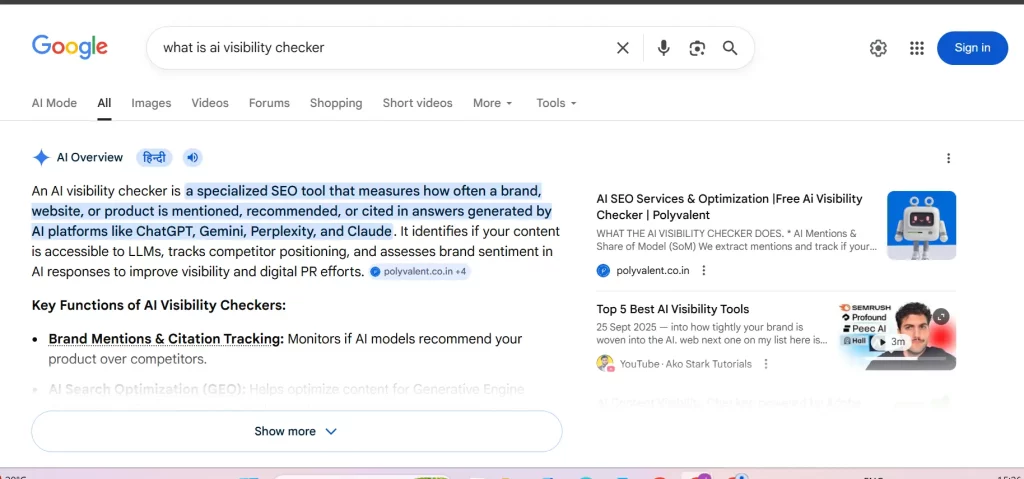The height and width of the screenshot is (479, 1024).
Task: Open options menu beside Ako Stark Tutorials
Action: (x=766, y=364)
